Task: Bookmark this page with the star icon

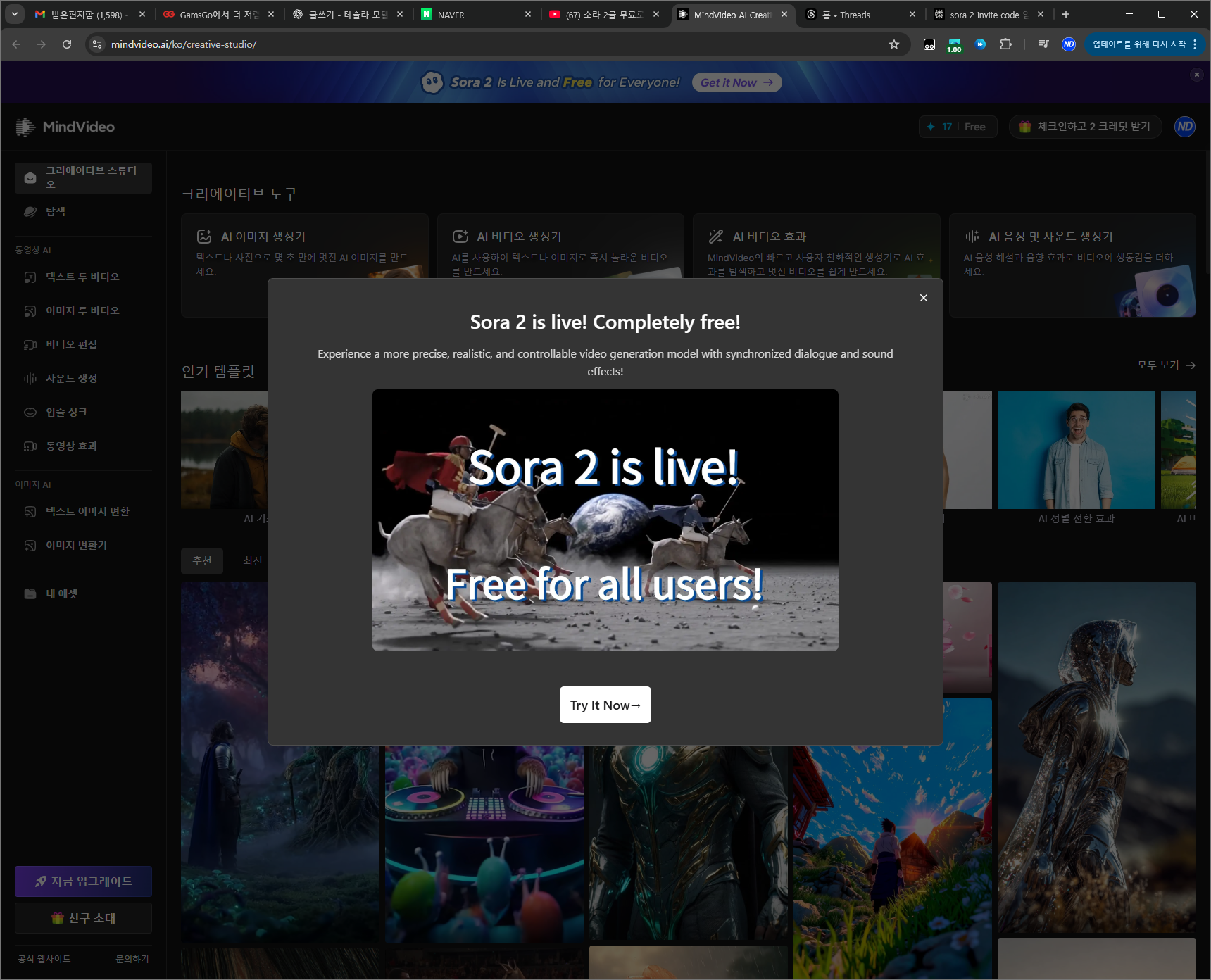Action: click(x=894, y=44)
